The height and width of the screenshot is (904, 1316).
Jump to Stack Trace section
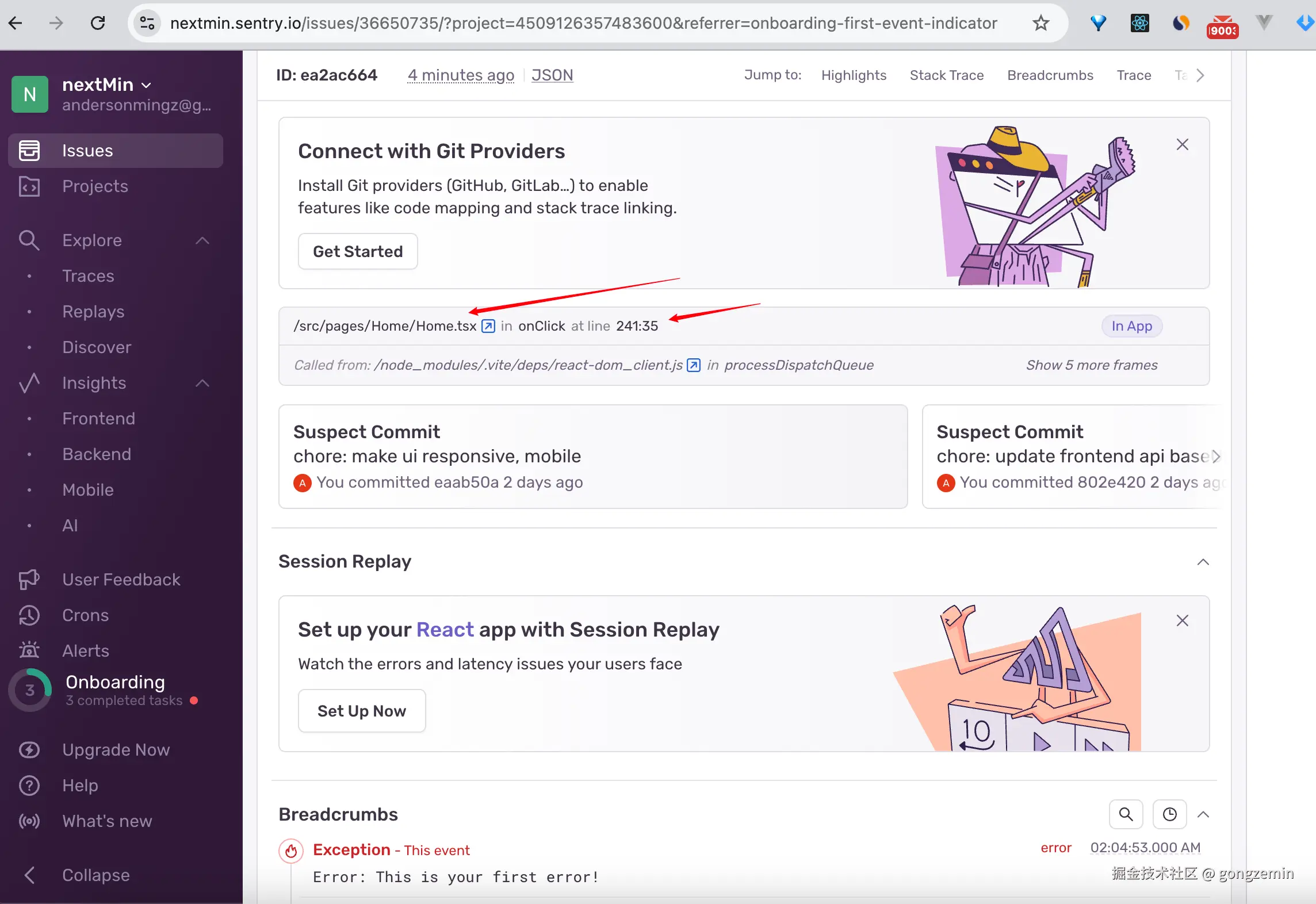click(x=946, y=75)
